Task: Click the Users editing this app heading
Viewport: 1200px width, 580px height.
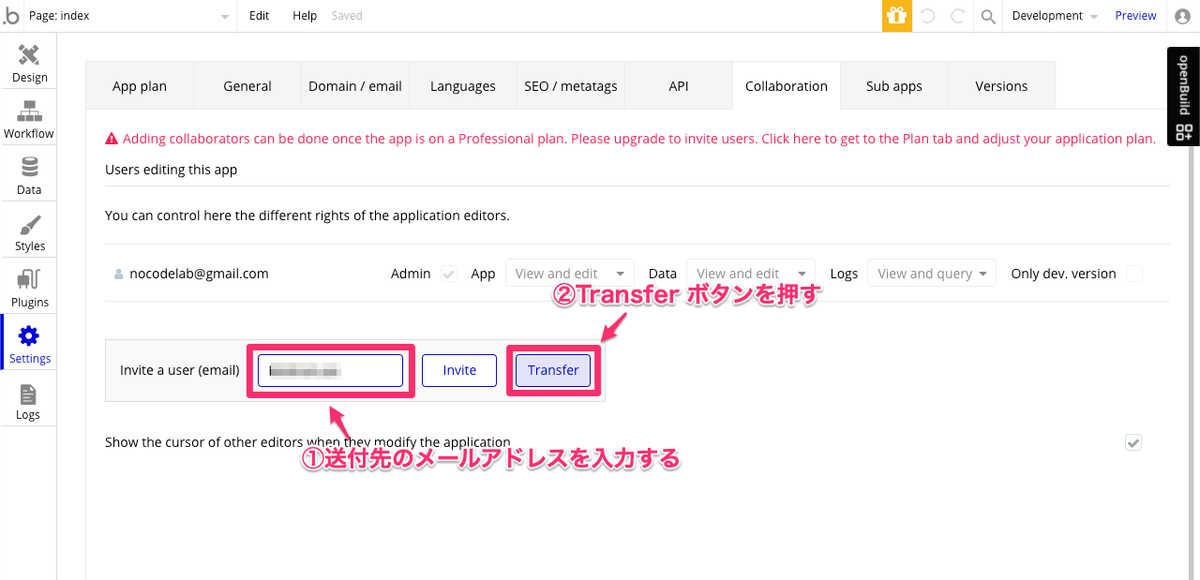Action: pyautogui.click(x=171, y=169)
